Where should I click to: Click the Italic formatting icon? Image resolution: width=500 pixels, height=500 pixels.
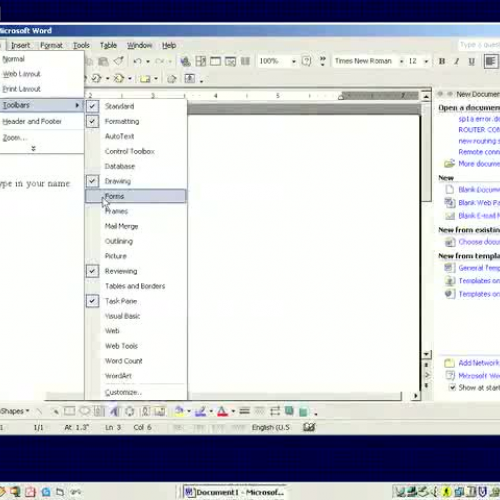click(x=457, y=61)
